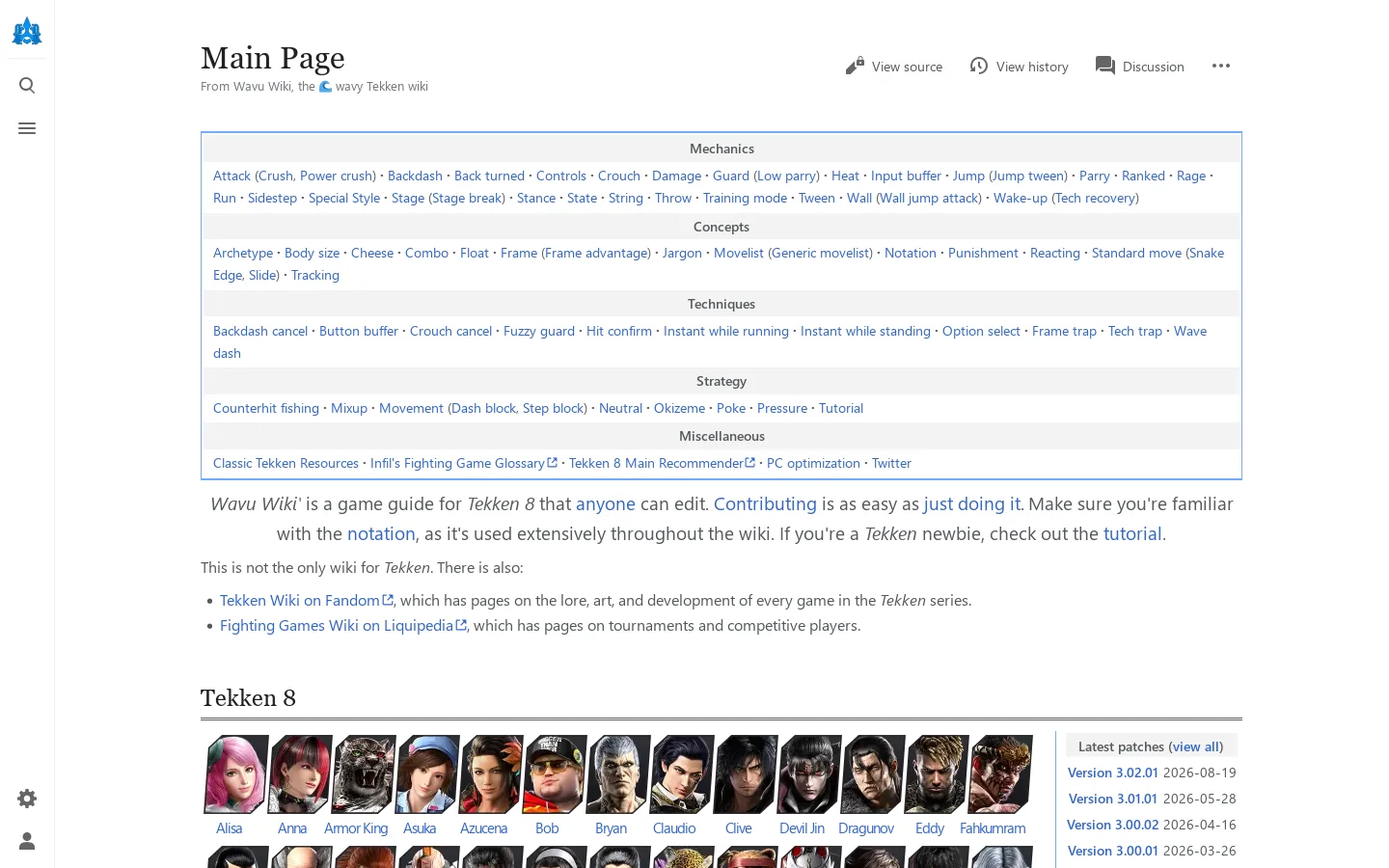Screen dimensions: 1389x868
Task: Open Tekken Wiki on Fandom link
Action: point(307,600)
